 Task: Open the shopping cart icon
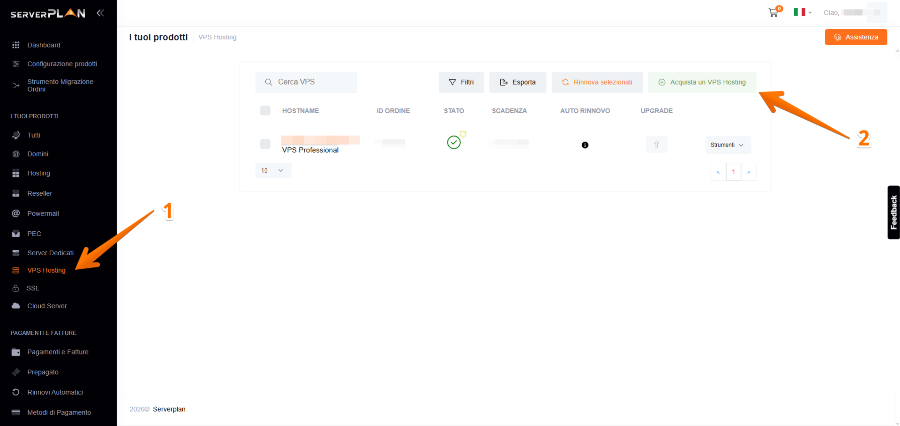point(773,13)
